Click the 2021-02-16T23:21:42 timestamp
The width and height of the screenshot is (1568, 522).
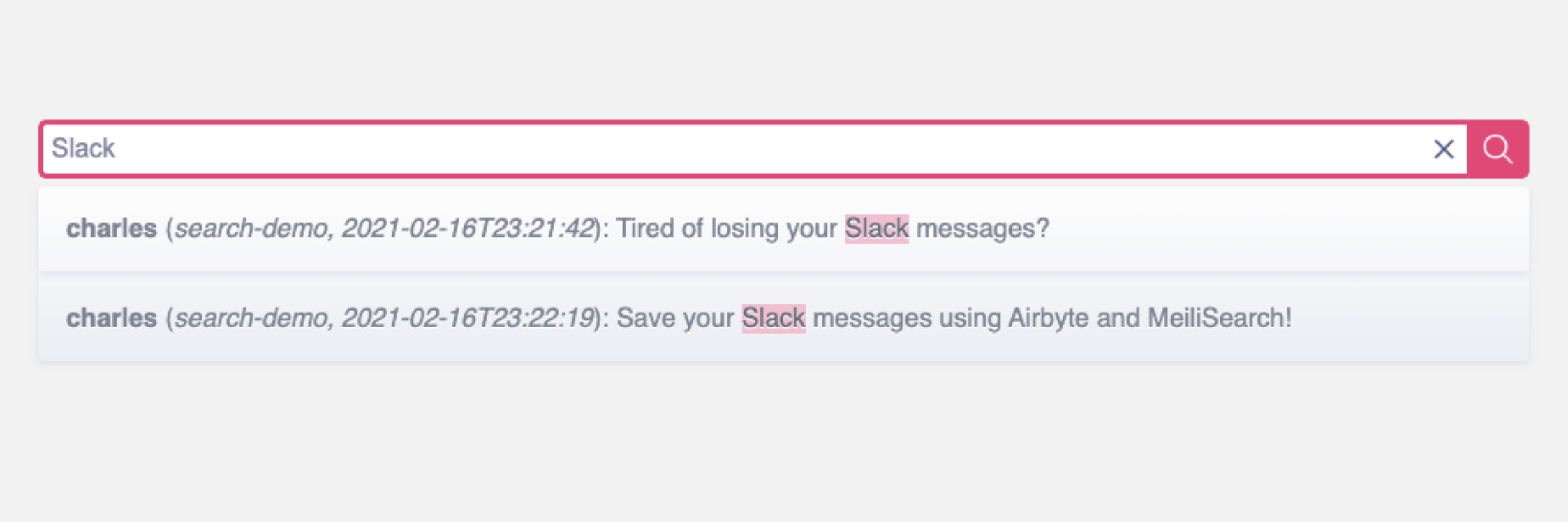[x=468, y=229]
